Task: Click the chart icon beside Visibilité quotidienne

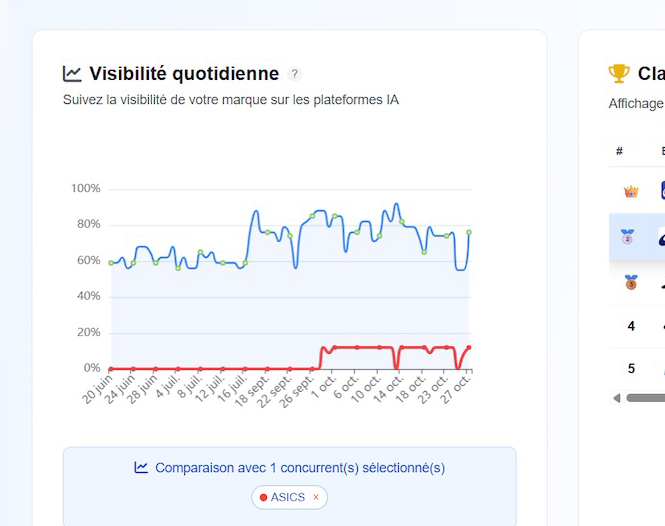Action: point(72,73)
